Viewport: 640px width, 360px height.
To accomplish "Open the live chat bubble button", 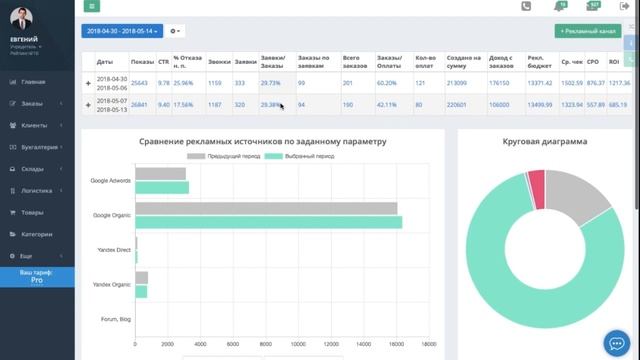I will [x=616, y=343].
